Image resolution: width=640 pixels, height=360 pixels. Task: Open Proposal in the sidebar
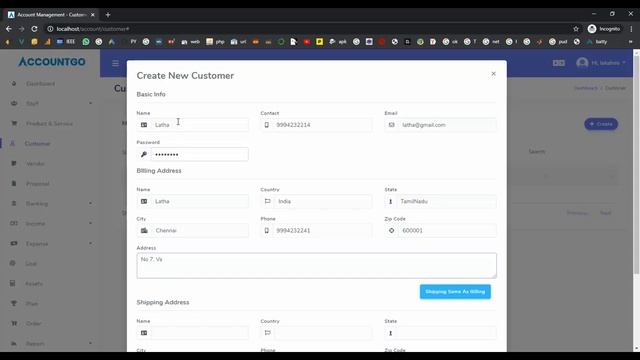38,184
